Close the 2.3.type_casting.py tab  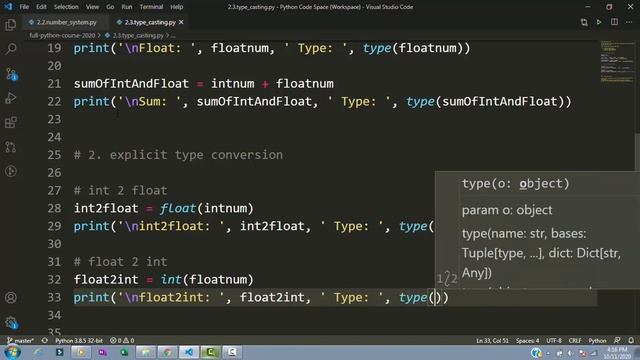point(181,22)
